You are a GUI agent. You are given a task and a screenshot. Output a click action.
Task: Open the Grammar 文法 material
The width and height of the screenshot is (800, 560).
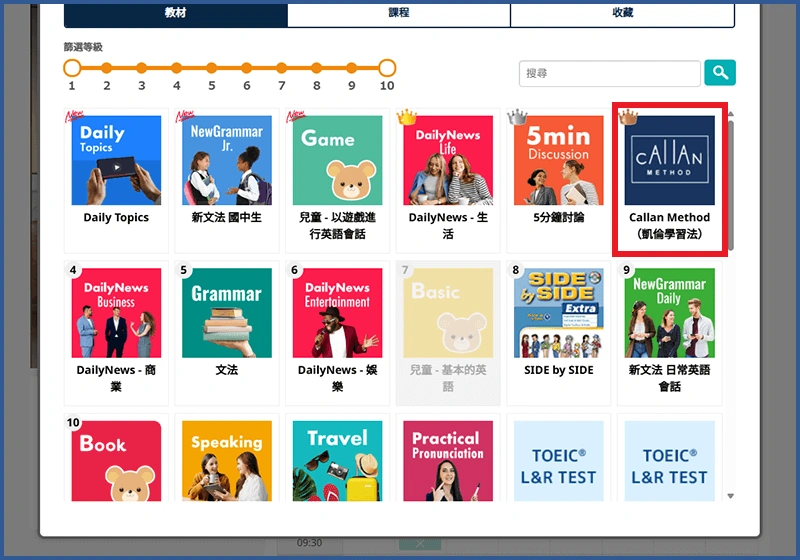227,333
